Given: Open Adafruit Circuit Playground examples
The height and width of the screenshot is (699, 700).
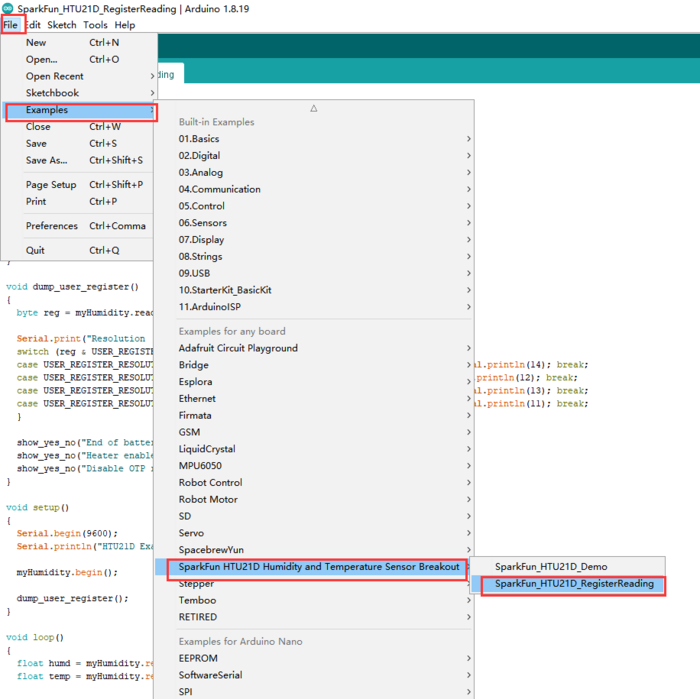Looking at the screenshot, I should [x=314, y=348].
